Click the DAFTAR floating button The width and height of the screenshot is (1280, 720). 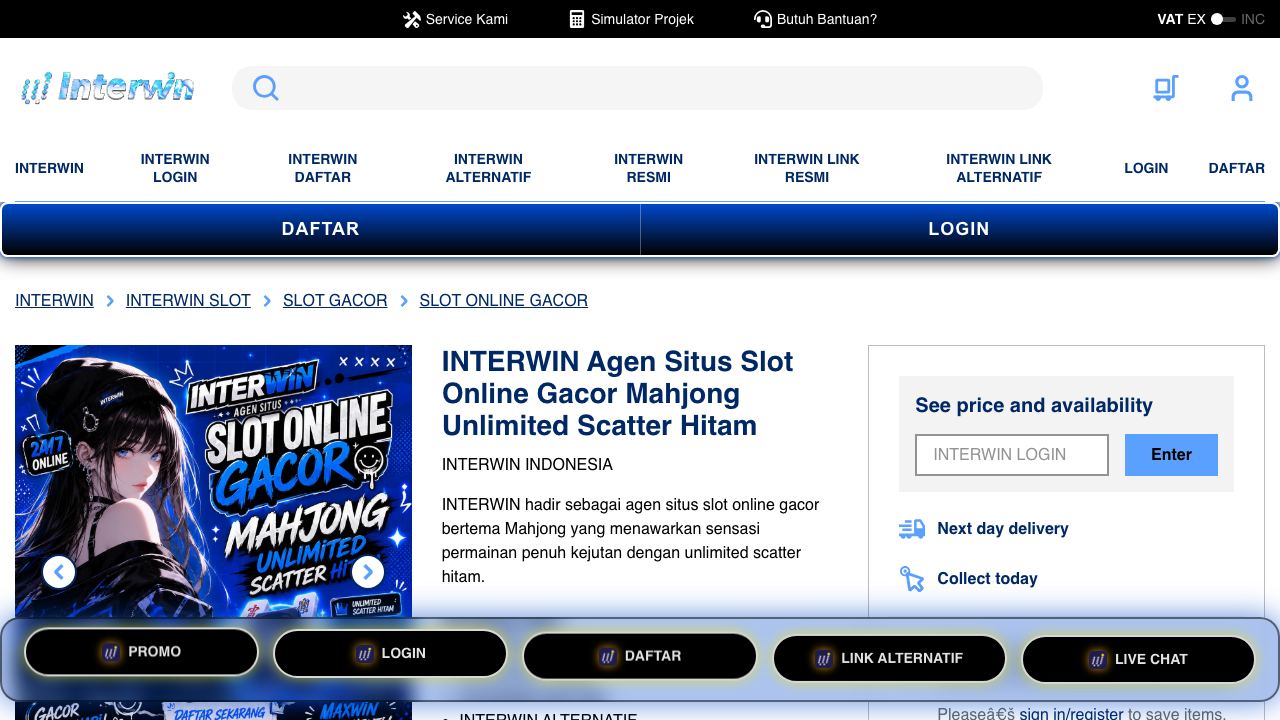[640, 657]
